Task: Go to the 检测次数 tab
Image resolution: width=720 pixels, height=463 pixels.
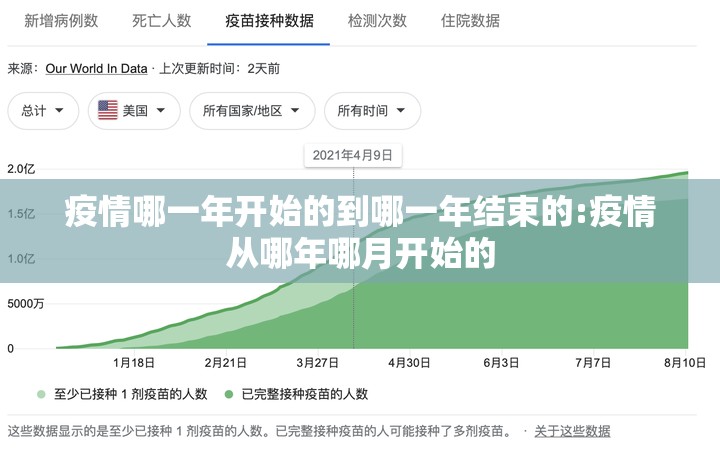Action: (377, 21)
